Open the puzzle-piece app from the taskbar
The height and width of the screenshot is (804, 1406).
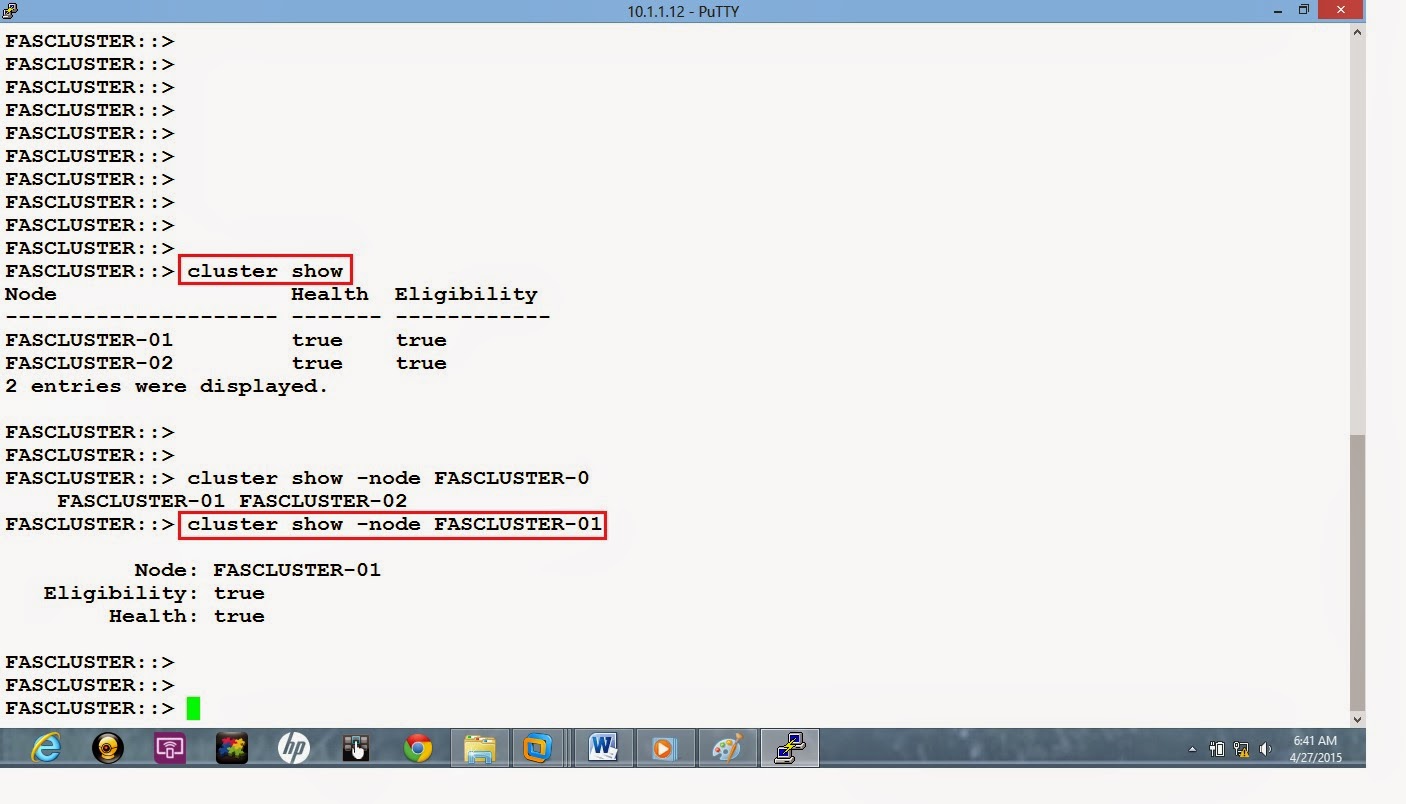[x=231, y=747]
